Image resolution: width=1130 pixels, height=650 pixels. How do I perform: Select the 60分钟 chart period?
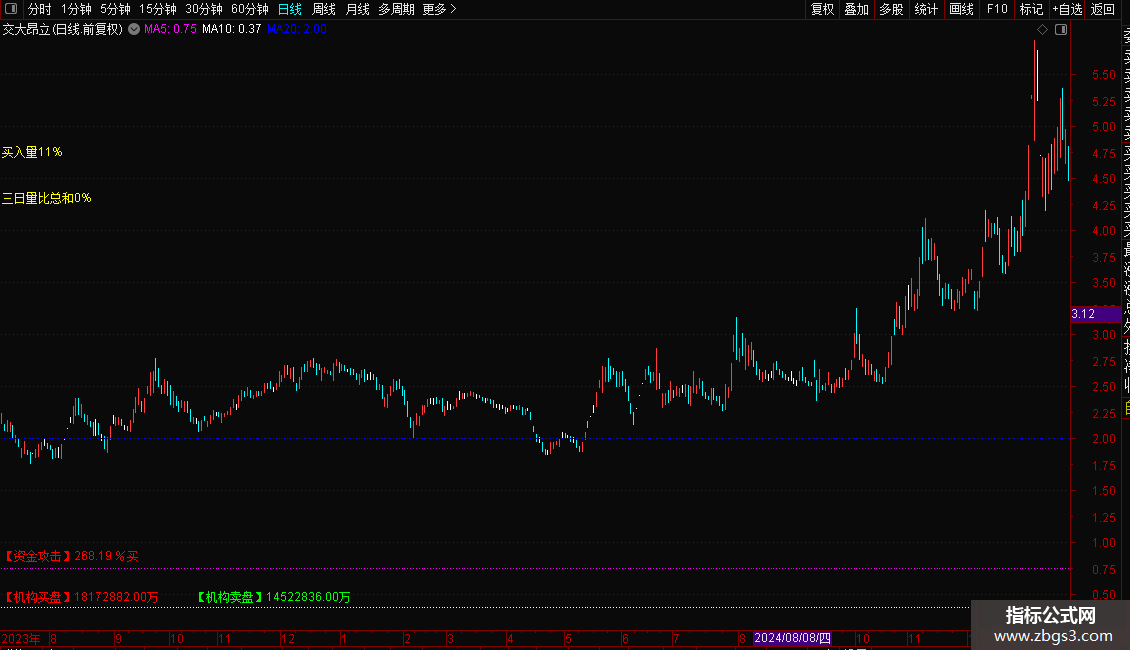point(249,9)
